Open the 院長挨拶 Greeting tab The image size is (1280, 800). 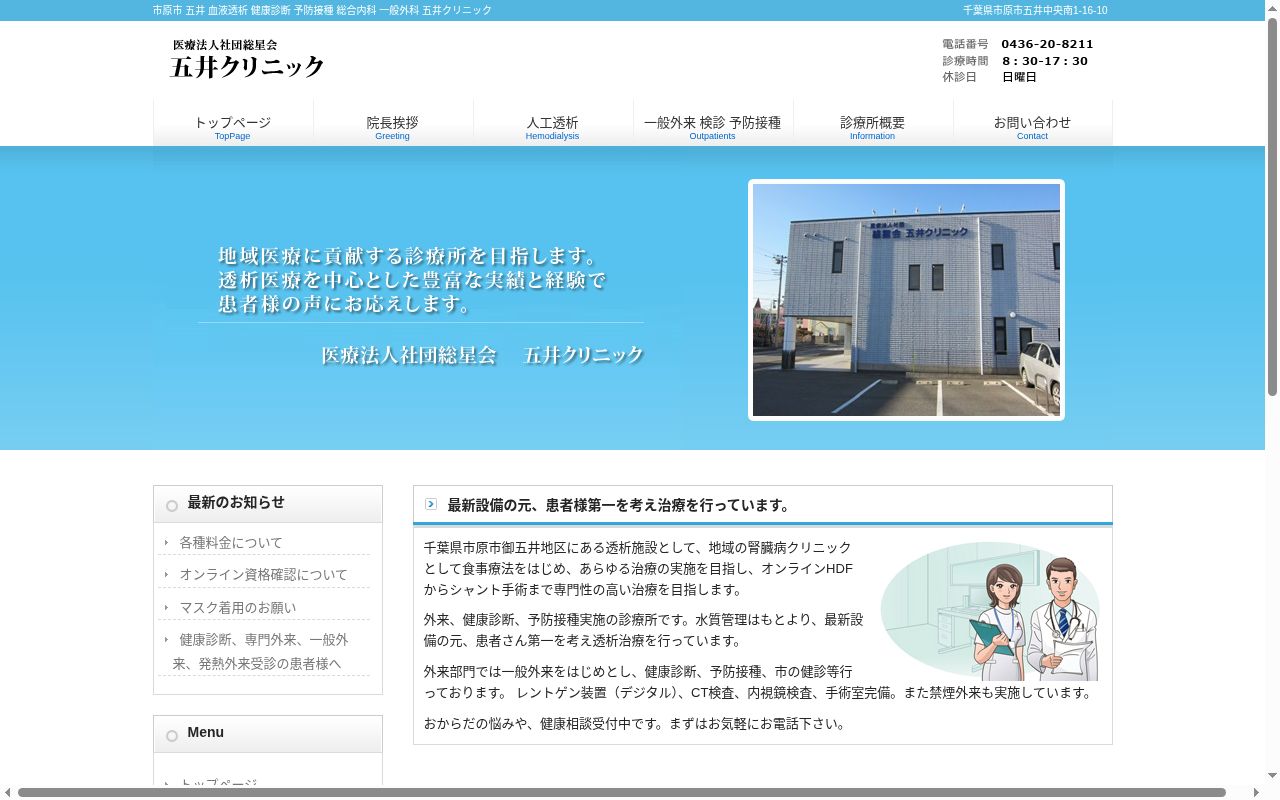point(393,123)
